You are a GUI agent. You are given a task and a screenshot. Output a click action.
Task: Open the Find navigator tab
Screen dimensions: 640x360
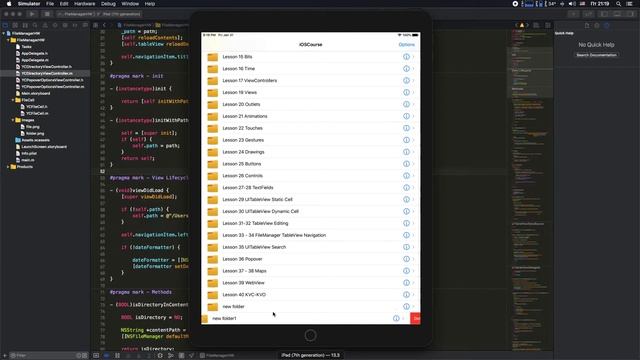click(x=35, y=25)
